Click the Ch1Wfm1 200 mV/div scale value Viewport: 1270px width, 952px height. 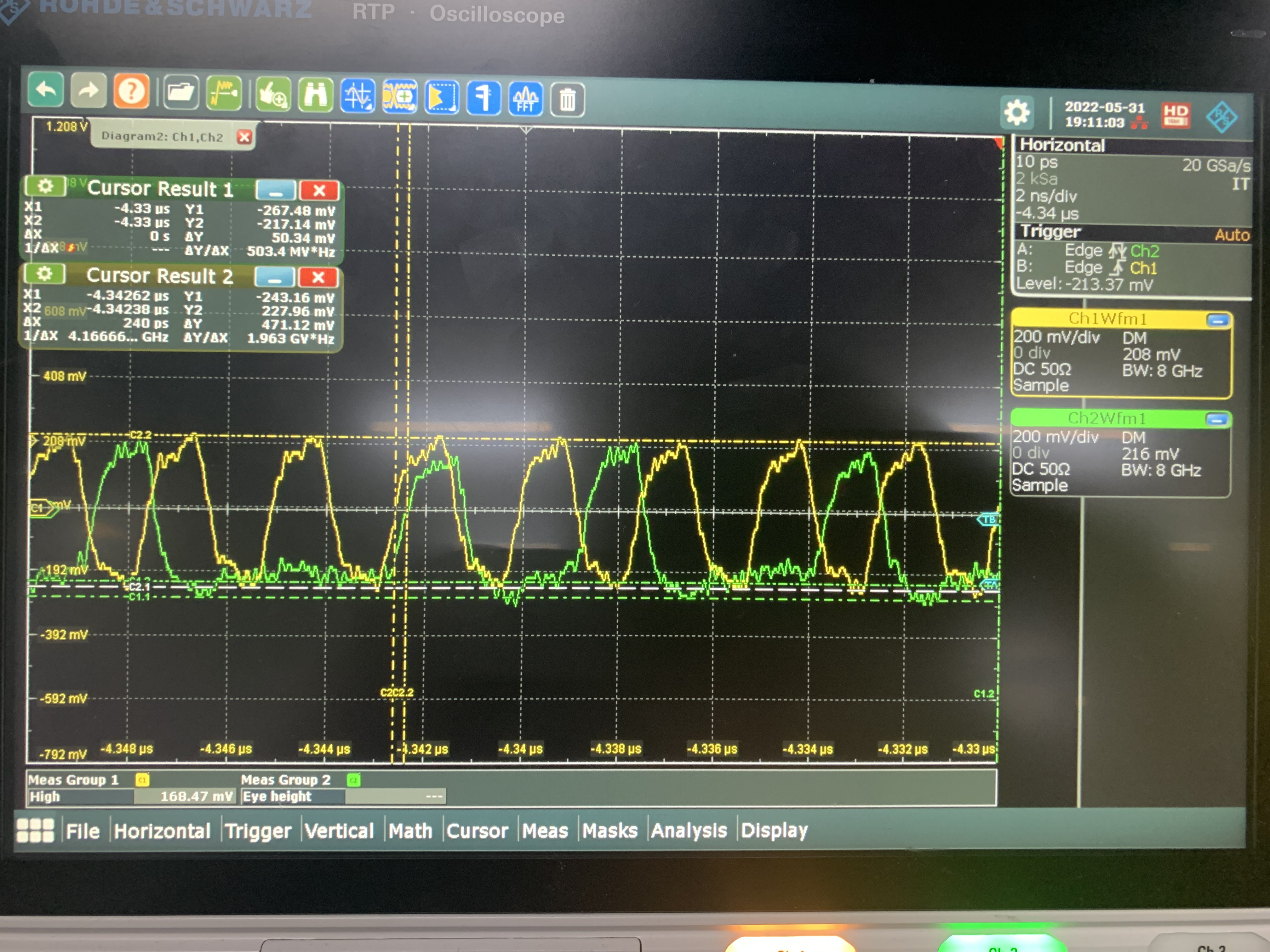click(x=1056, y=337)
